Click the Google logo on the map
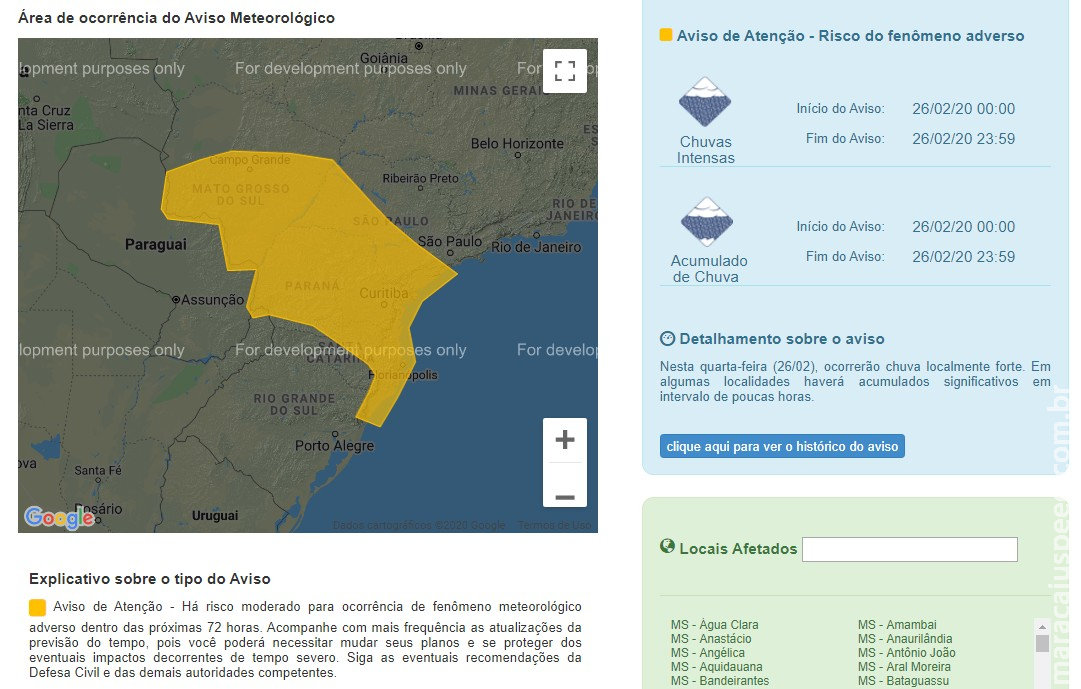 click(59, 517)
